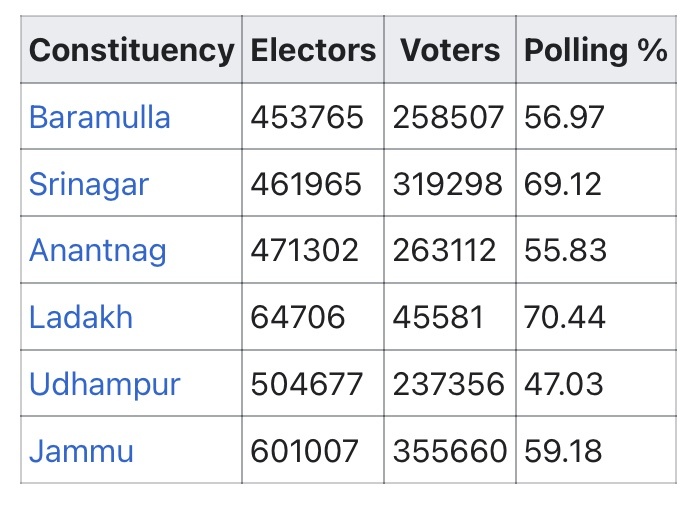The image size is (697, 506).
Task: Select Ladakh's voters cell 45581
Action: (438, 317)
